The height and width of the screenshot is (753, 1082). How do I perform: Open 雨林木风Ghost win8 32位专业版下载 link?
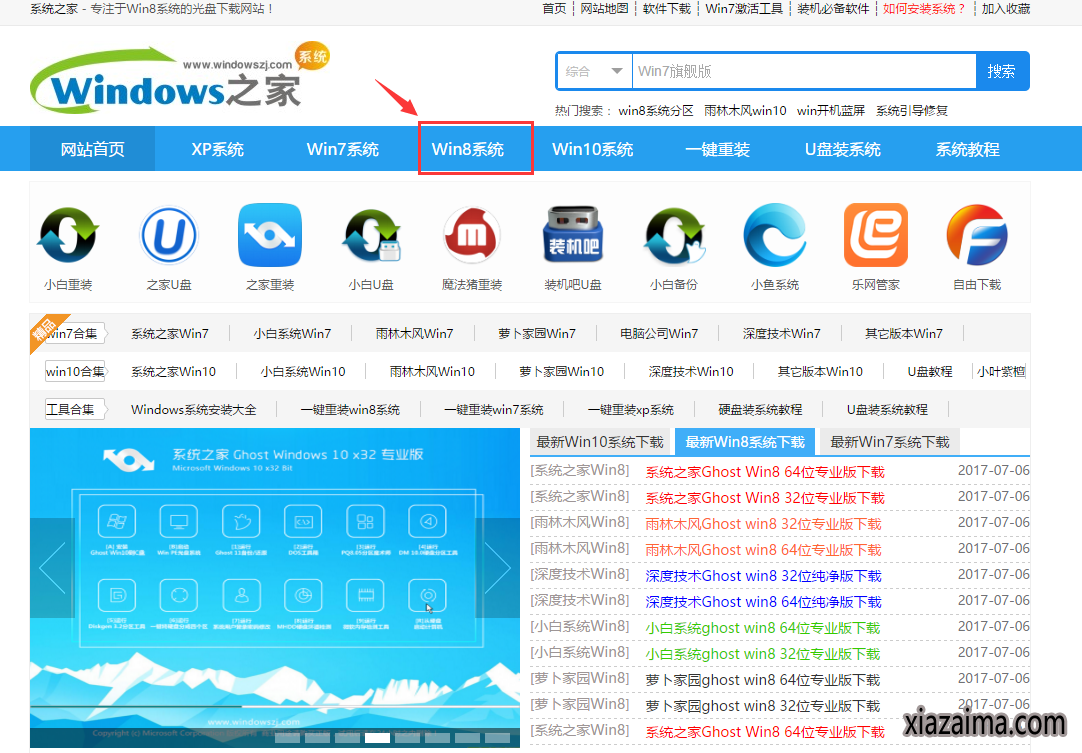(x=763, y=524)
